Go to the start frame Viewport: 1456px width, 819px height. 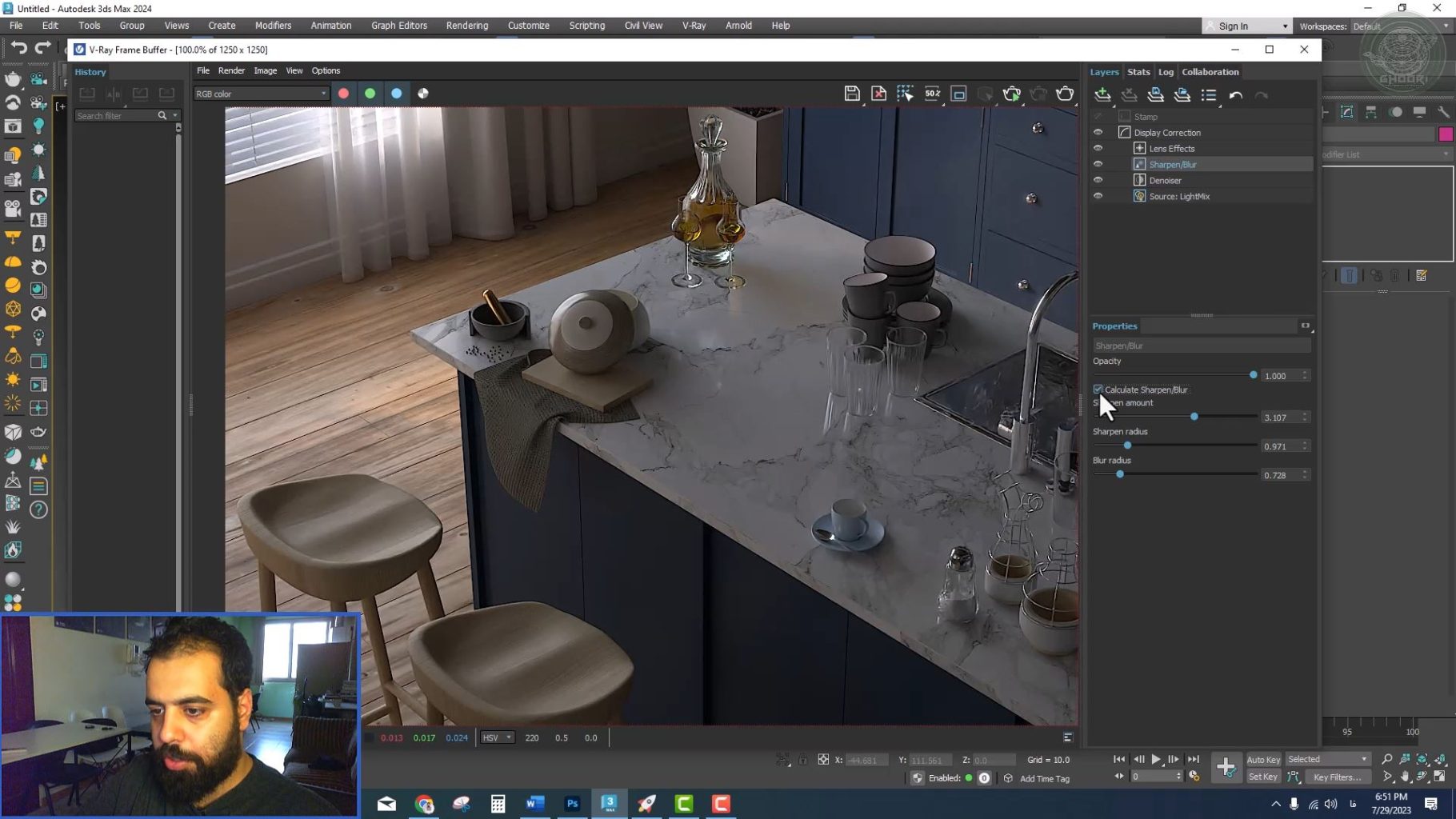1119,759
